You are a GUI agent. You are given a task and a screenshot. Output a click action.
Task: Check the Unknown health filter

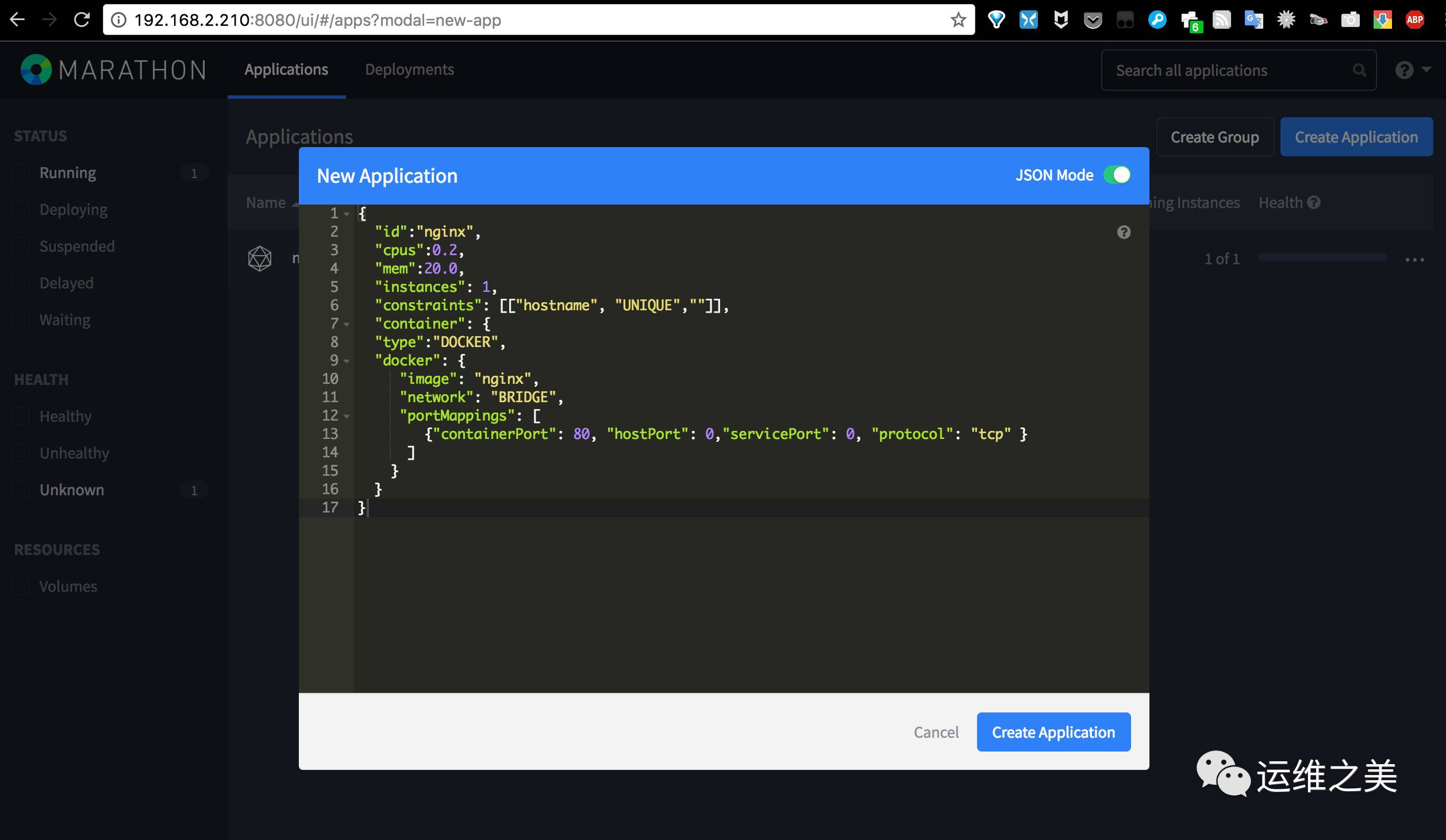click(21, 490)
